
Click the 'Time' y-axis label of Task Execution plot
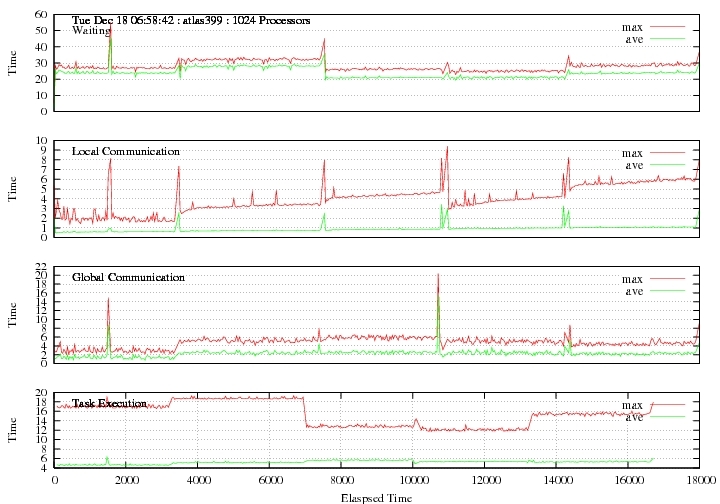[x=12, y=430]
